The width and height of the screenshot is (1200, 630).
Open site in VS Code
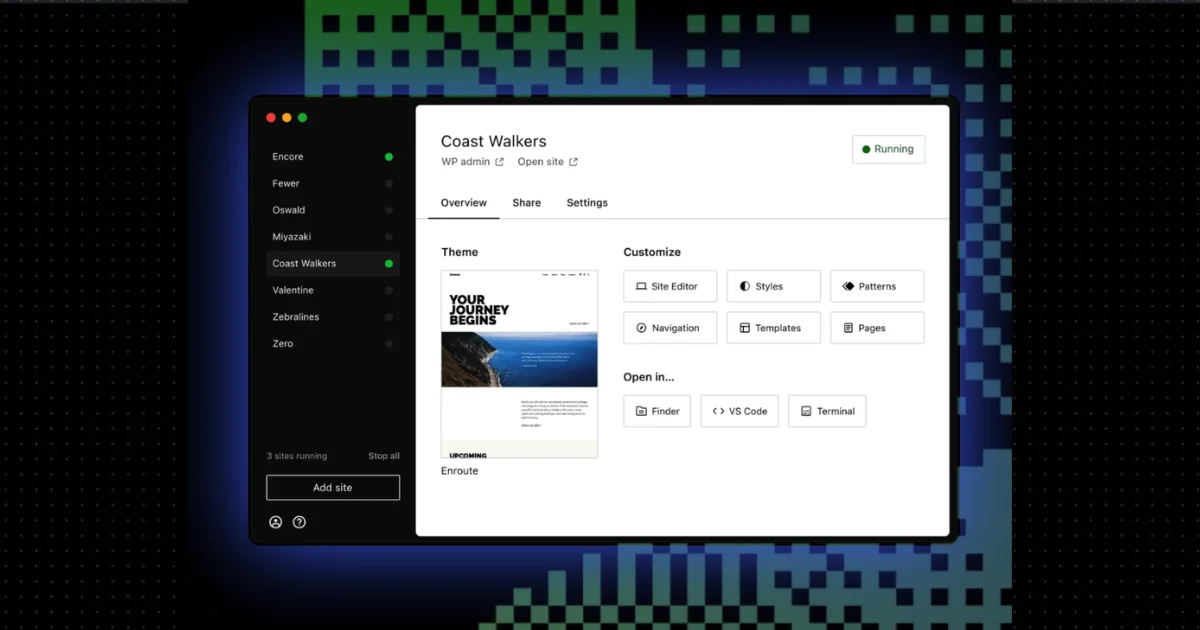coord(740,411)
